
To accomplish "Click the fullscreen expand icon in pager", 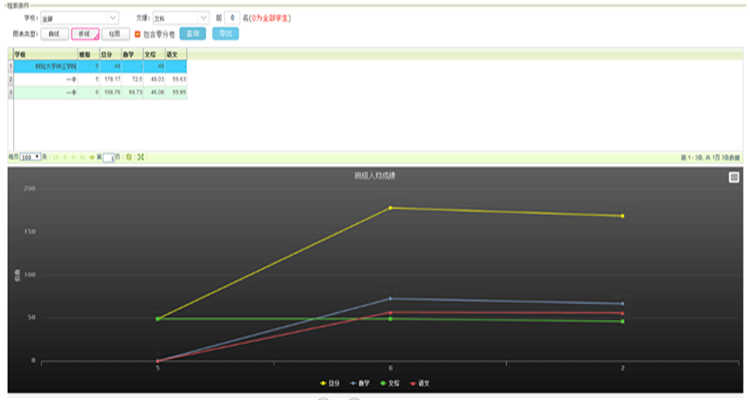I will tap(141, 157).
